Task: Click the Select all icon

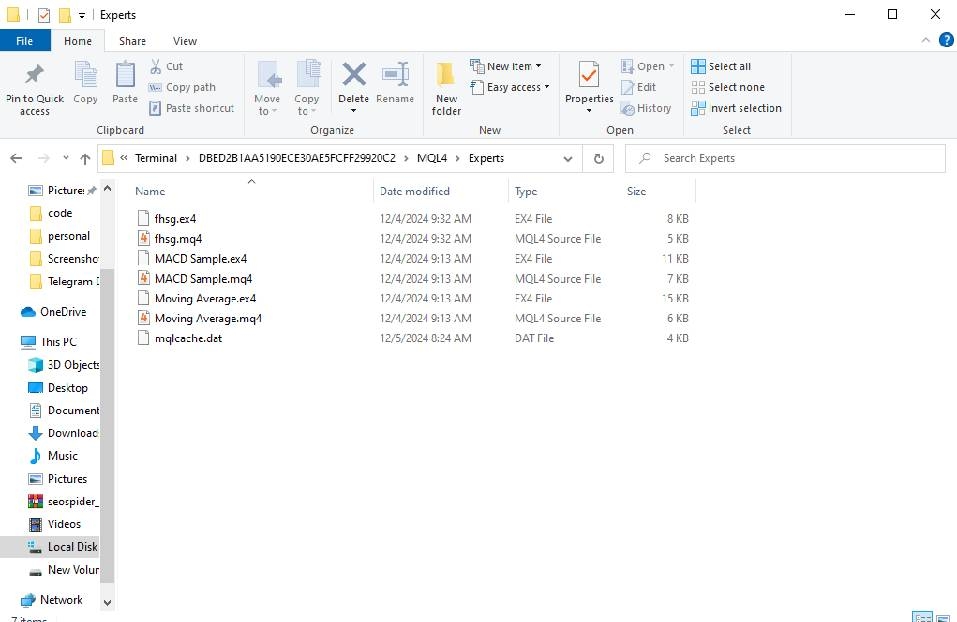Action: (x=698, y=66)
